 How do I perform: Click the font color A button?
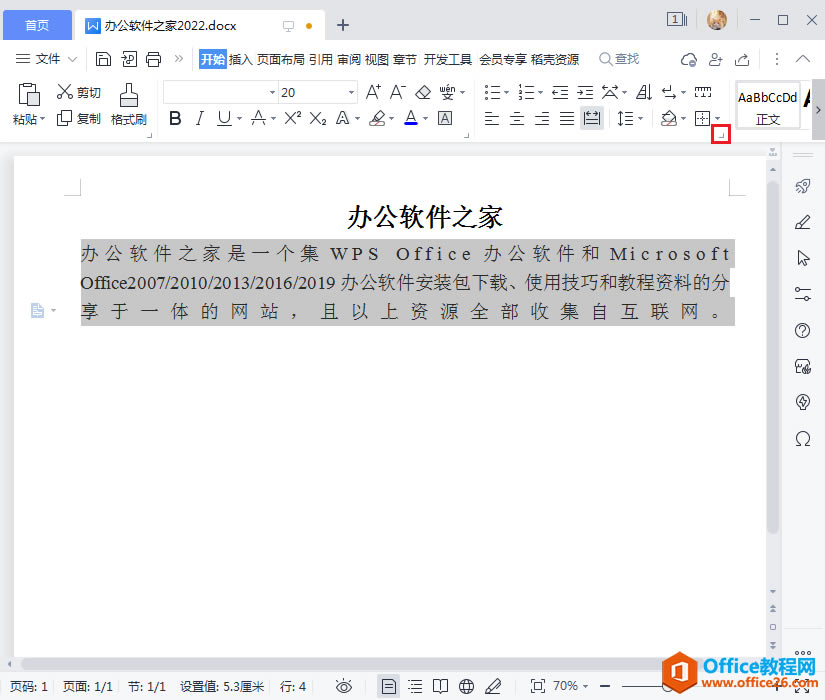click(x=410, y=119)
